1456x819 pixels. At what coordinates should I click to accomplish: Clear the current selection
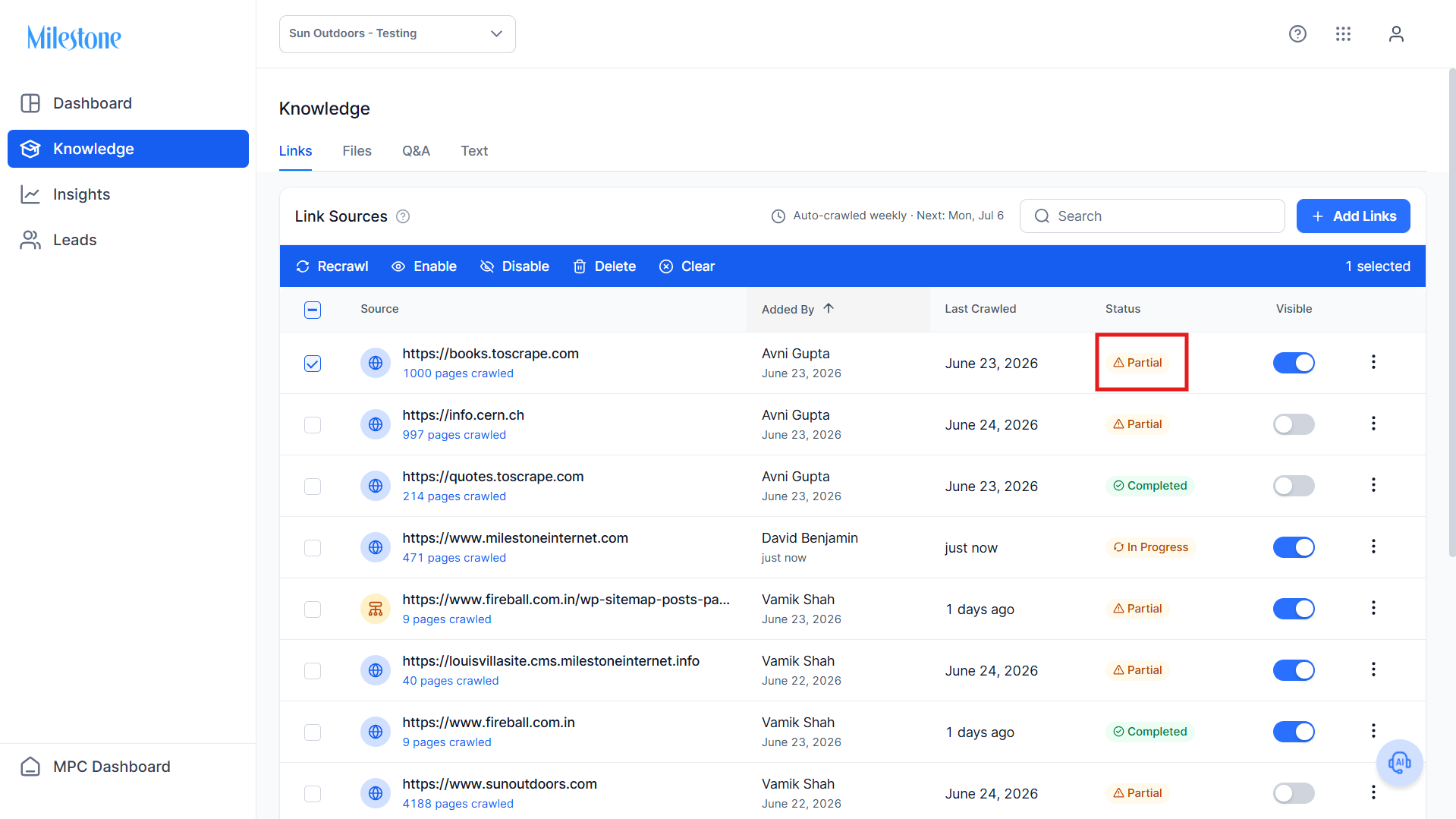(x=687, y=266)
